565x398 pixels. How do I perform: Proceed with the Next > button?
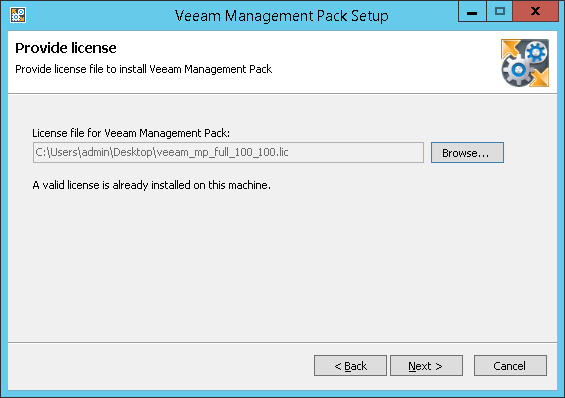point(426,366)
